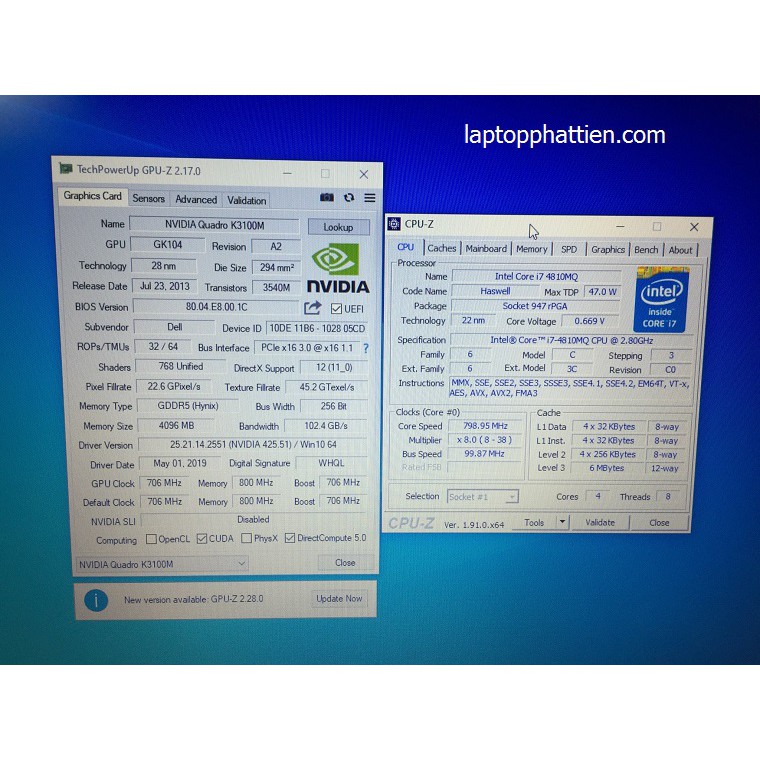Click the GPU-Z refresh icon
The height and width of the screenshot is (760, 760).
tap(349, 198)
